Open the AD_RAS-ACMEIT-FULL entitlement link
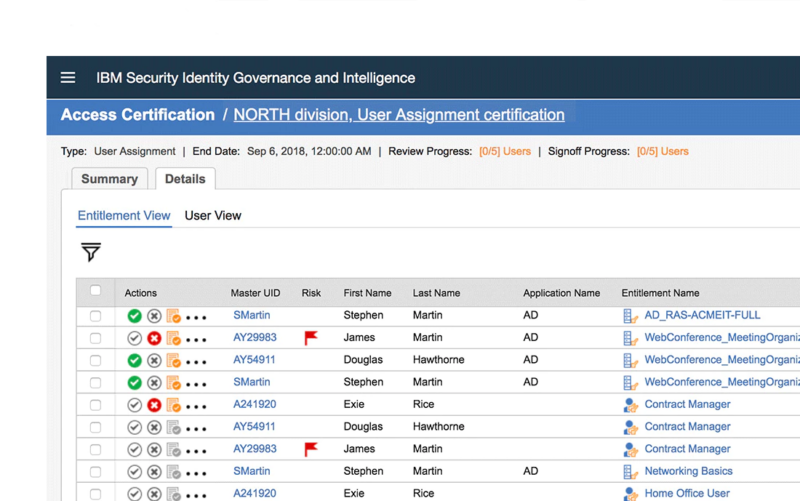Viewport: 800px width, 501px height. 702,315
